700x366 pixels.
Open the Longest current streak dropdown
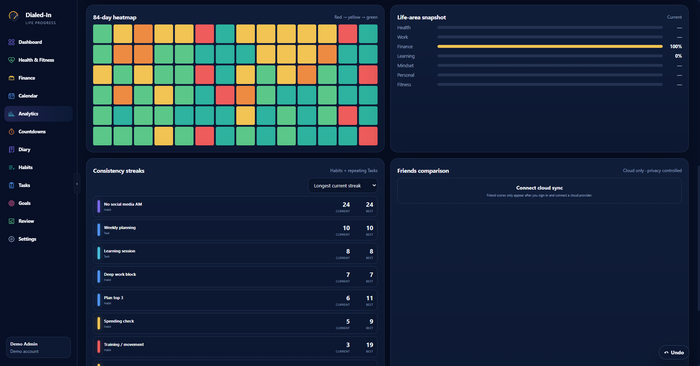tap(343, 186)
